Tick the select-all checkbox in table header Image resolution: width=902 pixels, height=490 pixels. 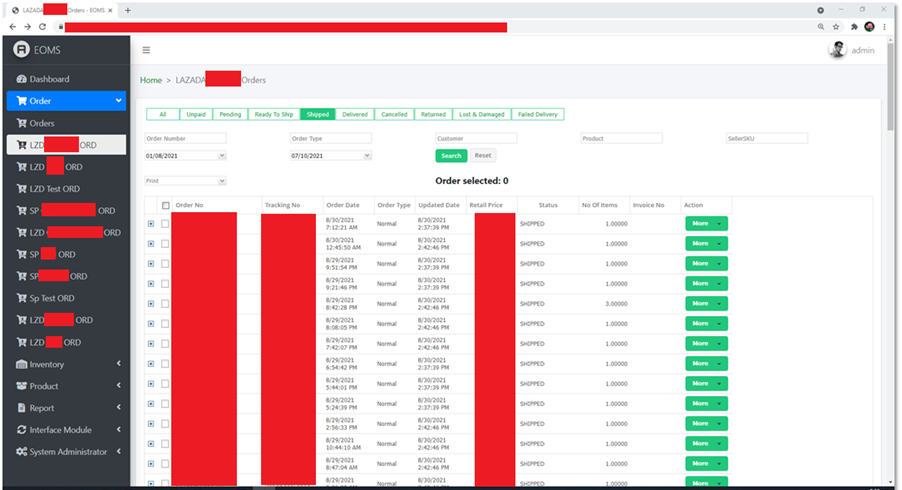[166, 205]
